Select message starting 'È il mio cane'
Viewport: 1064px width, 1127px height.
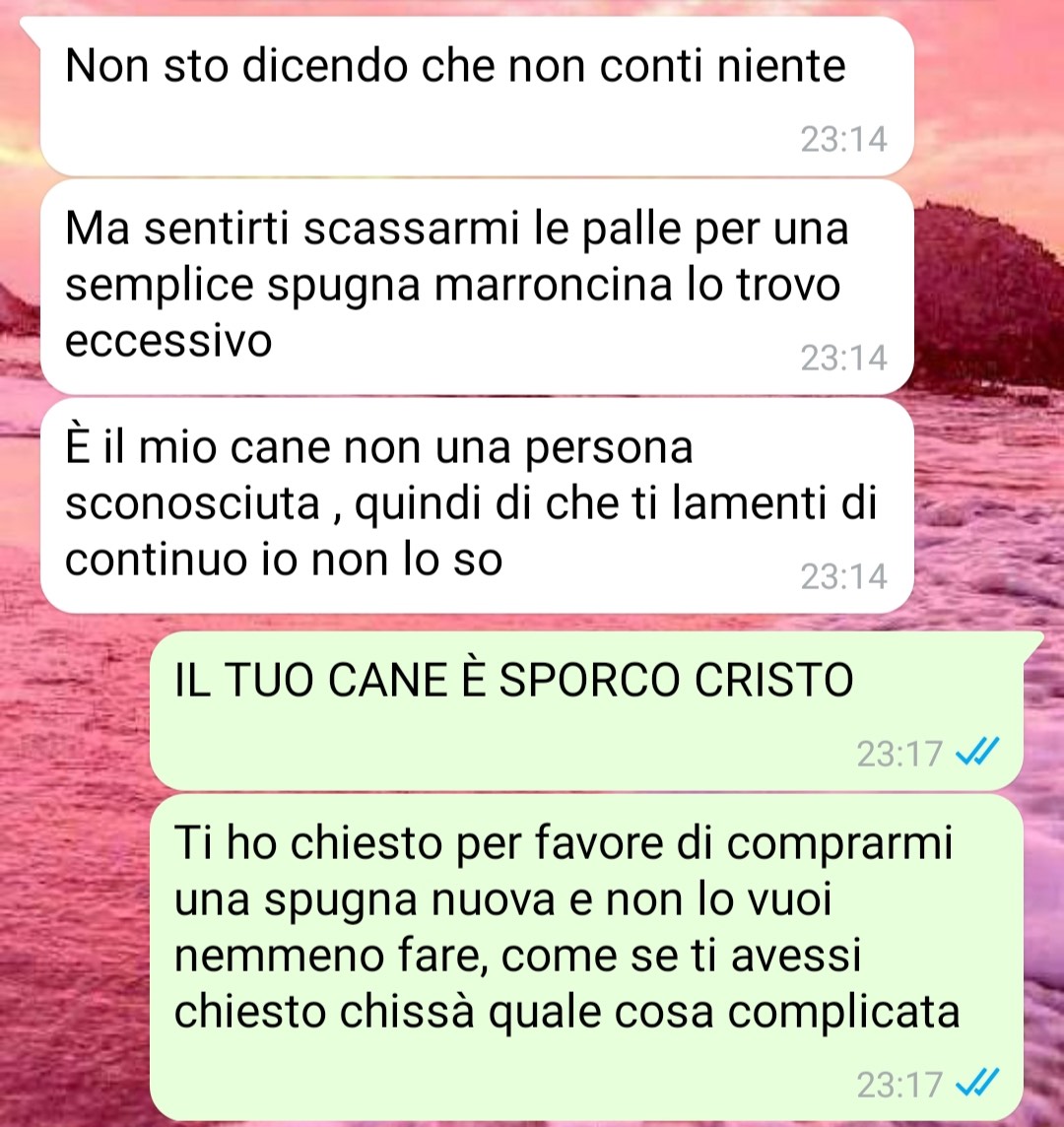tap(477, 505)
